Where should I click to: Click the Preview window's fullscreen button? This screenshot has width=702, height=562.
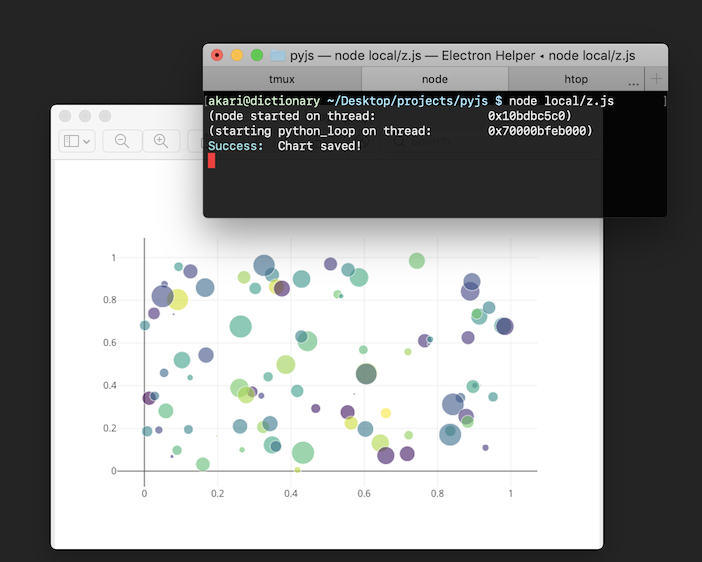coord(105,116)
